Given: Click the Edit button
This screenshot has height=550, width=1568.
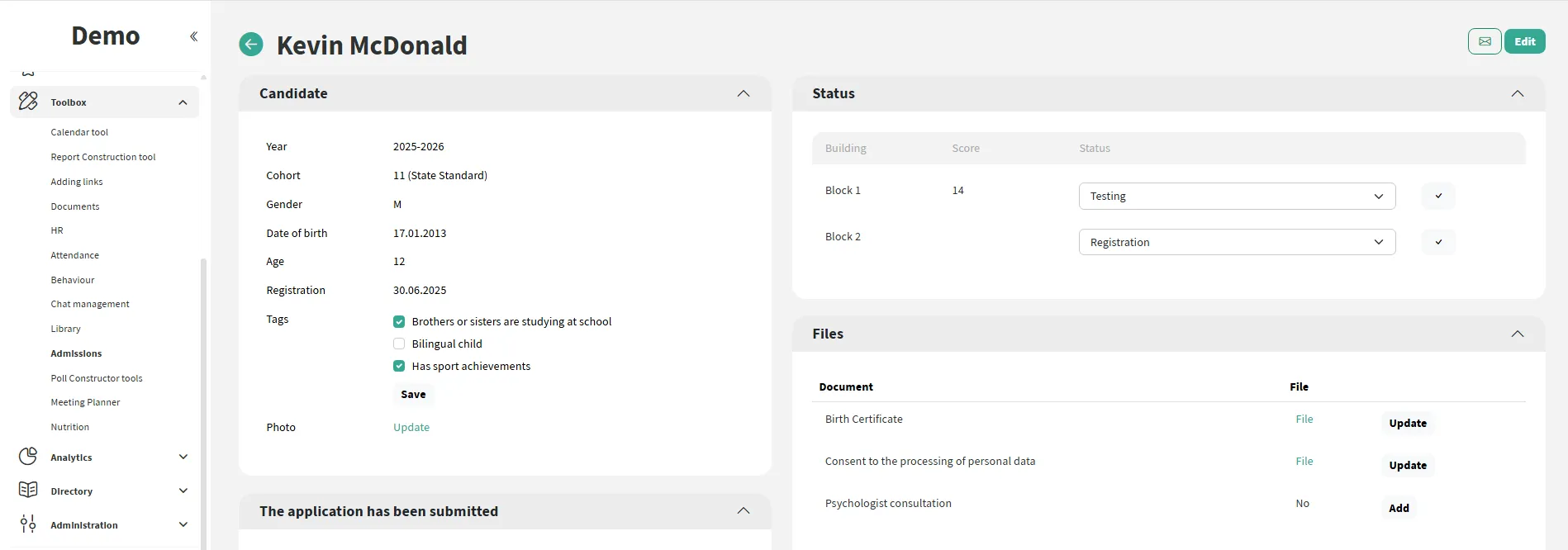Looking at the screenshot, I should (1524, 41).
